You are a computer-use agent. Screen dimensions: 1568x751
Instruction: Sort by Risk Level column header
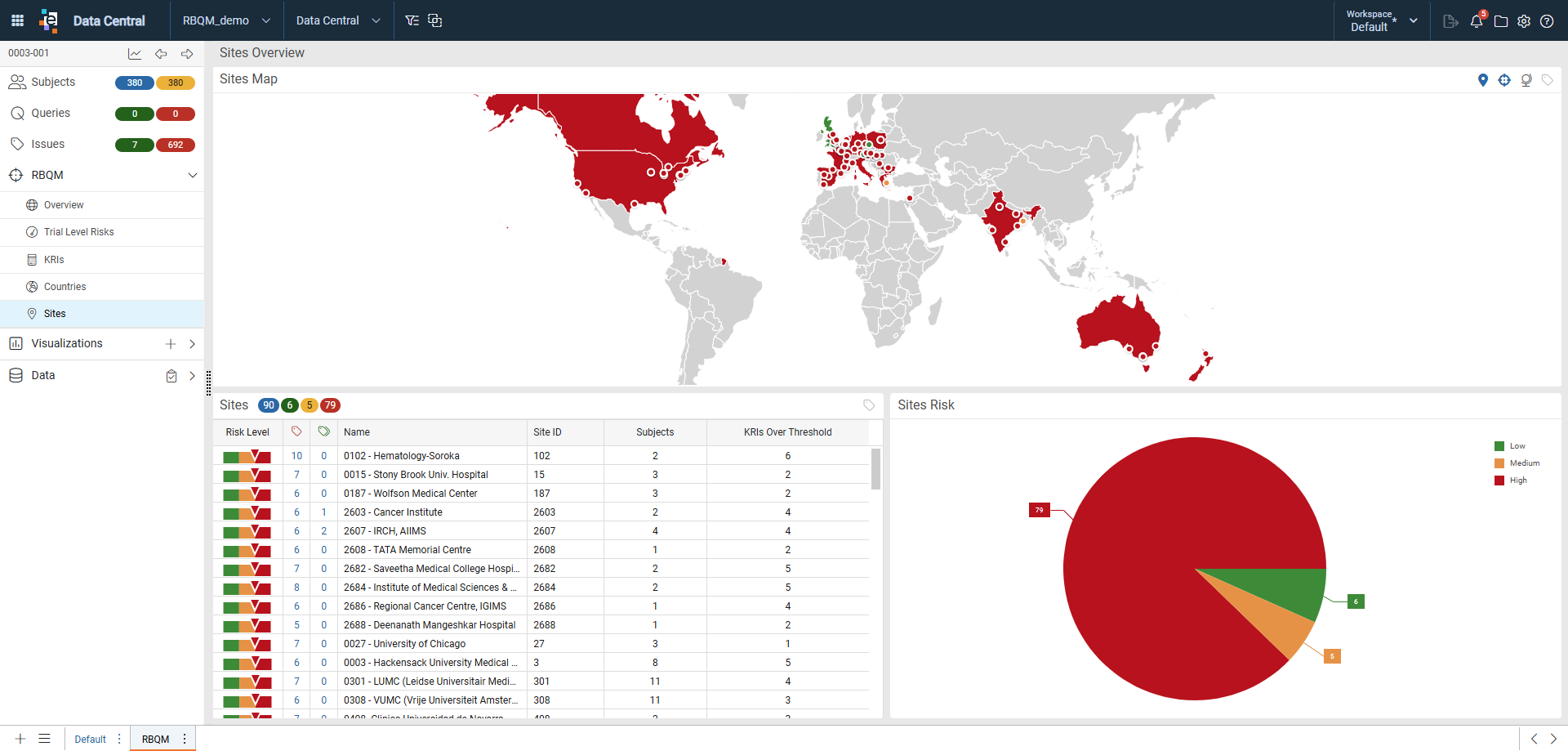click(x=247, y=432)
